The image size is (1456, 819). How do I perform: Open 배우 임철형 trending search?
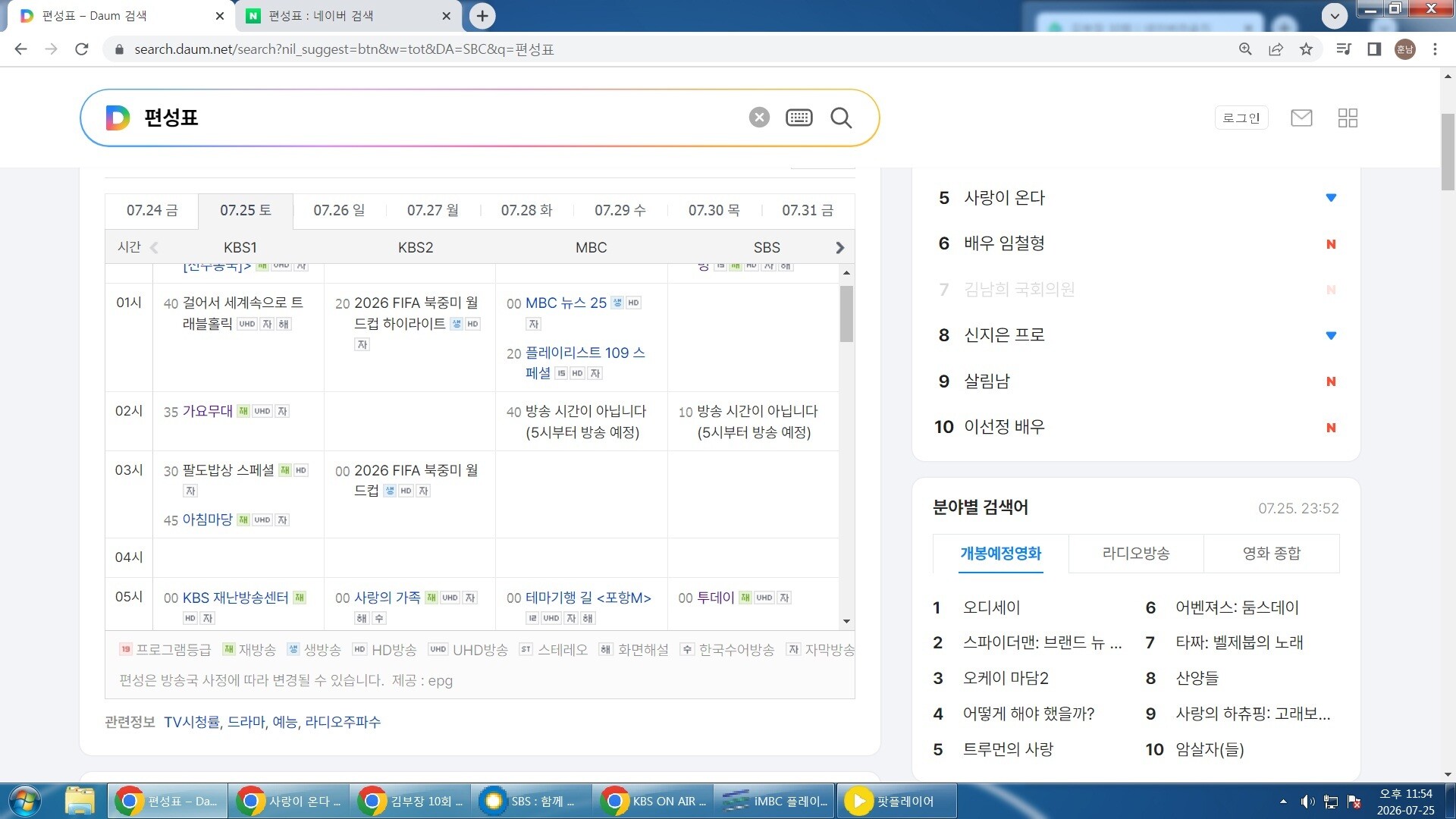click(1004, 243)
